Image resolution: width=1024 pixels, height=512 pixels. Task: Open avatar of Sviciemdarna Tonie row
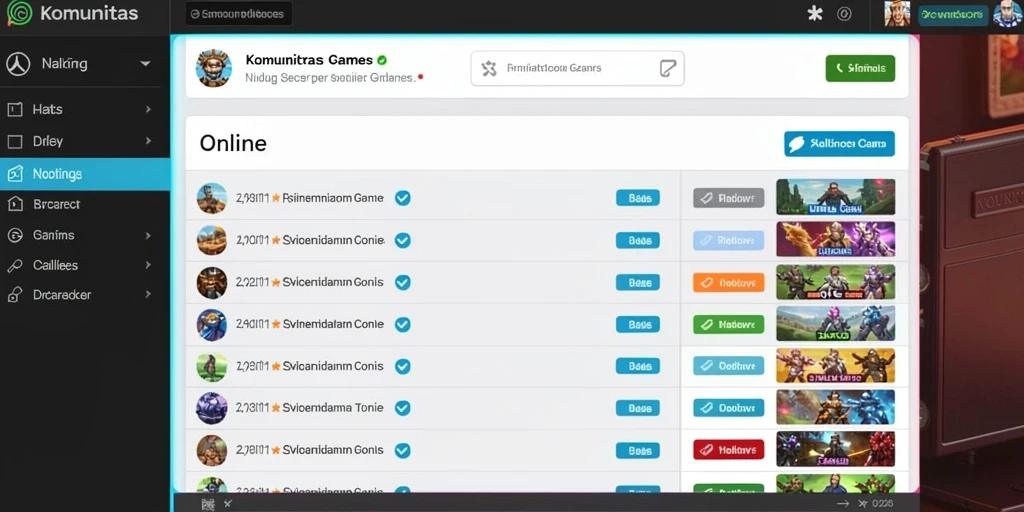point(212,408)
